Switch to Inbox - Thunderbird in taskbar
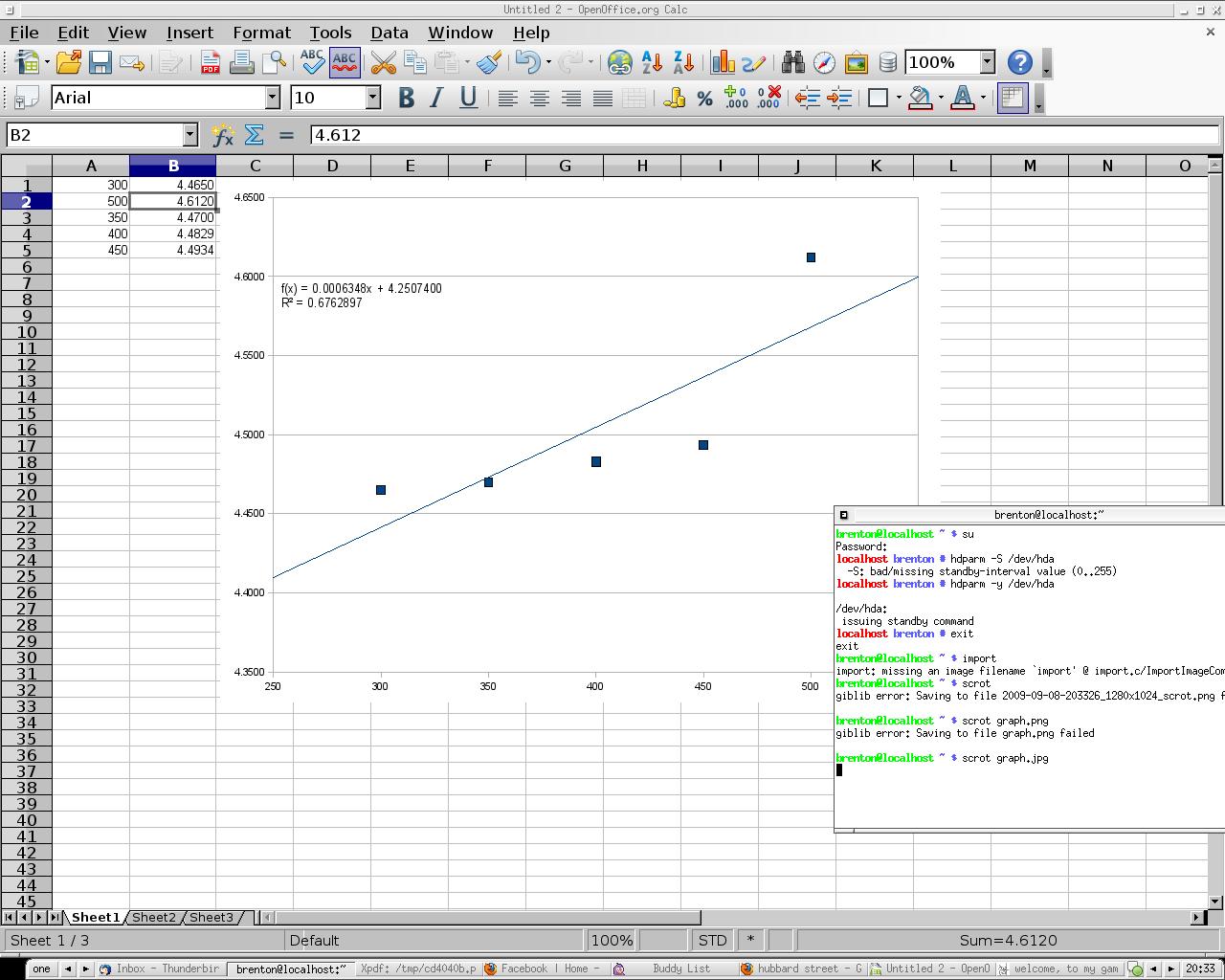Screen dimensions: 1225x980 click(x=159, y=969)
